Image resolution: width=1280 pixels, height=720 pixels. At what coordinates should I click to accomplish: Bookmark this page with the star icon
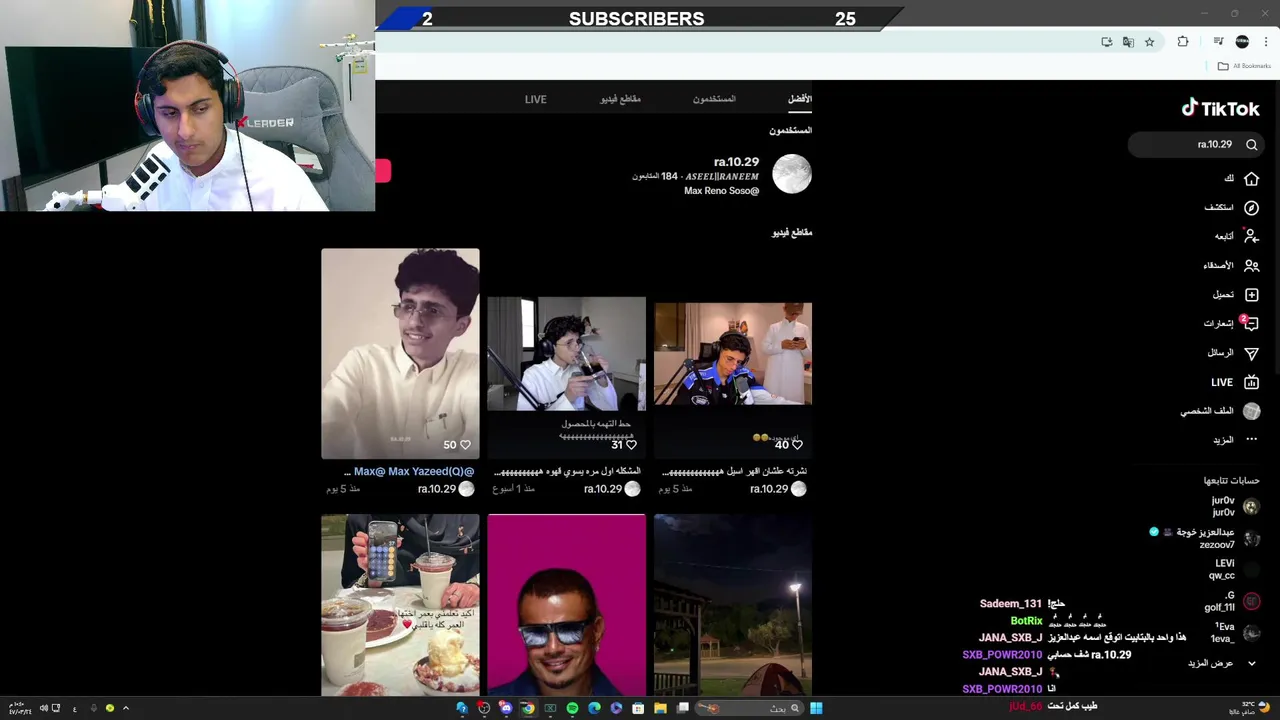click(x=1150, y=42)
